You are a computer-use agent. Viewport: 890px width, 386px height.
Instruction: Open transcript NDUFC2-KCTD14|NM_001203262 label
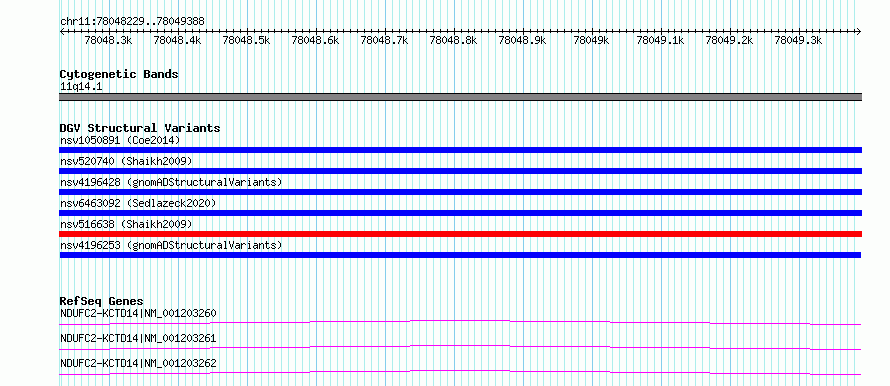(138, 363)
